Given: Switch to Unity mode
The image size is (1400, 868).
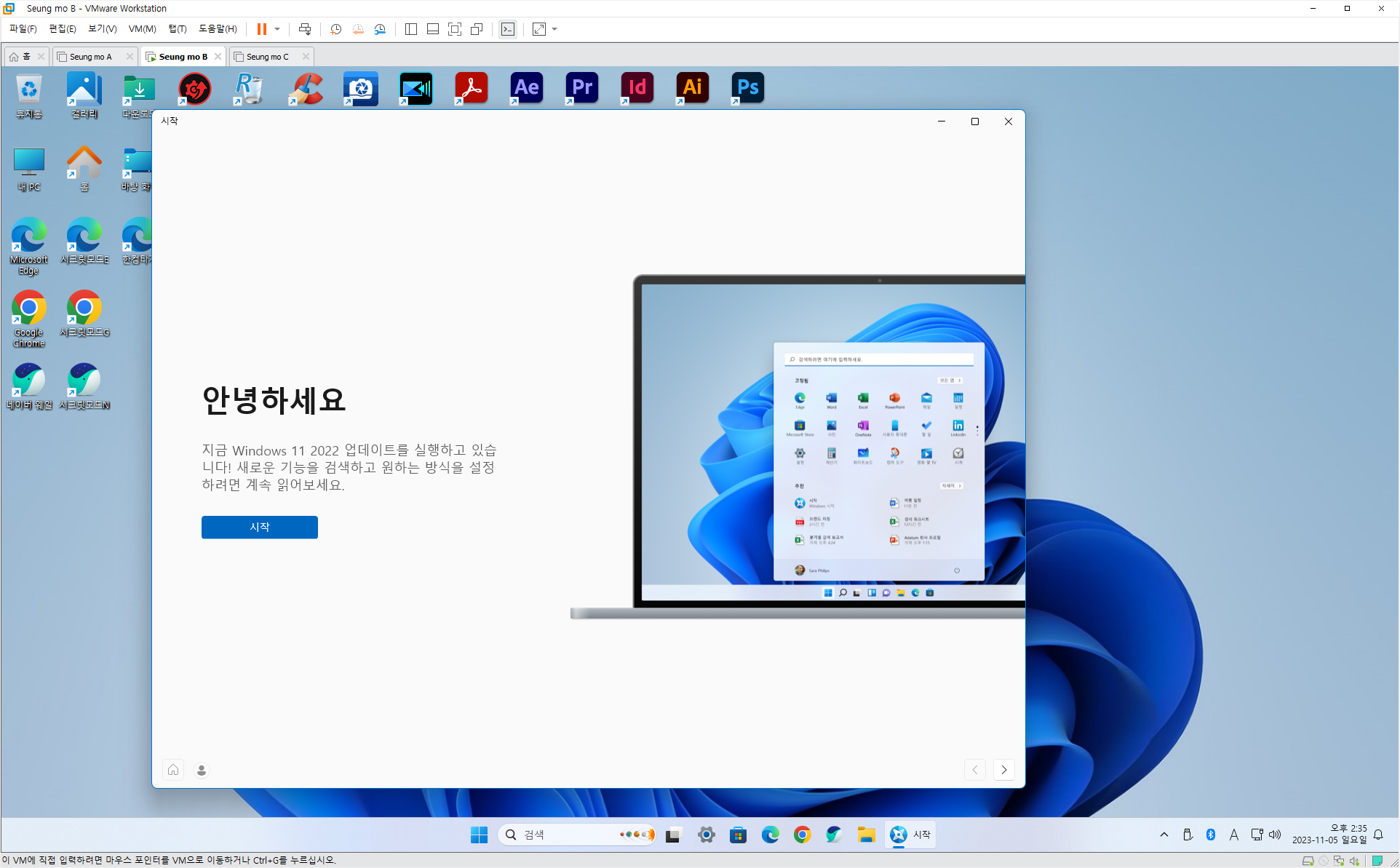Looking at the screenshot, I should [x=477, y=29].
